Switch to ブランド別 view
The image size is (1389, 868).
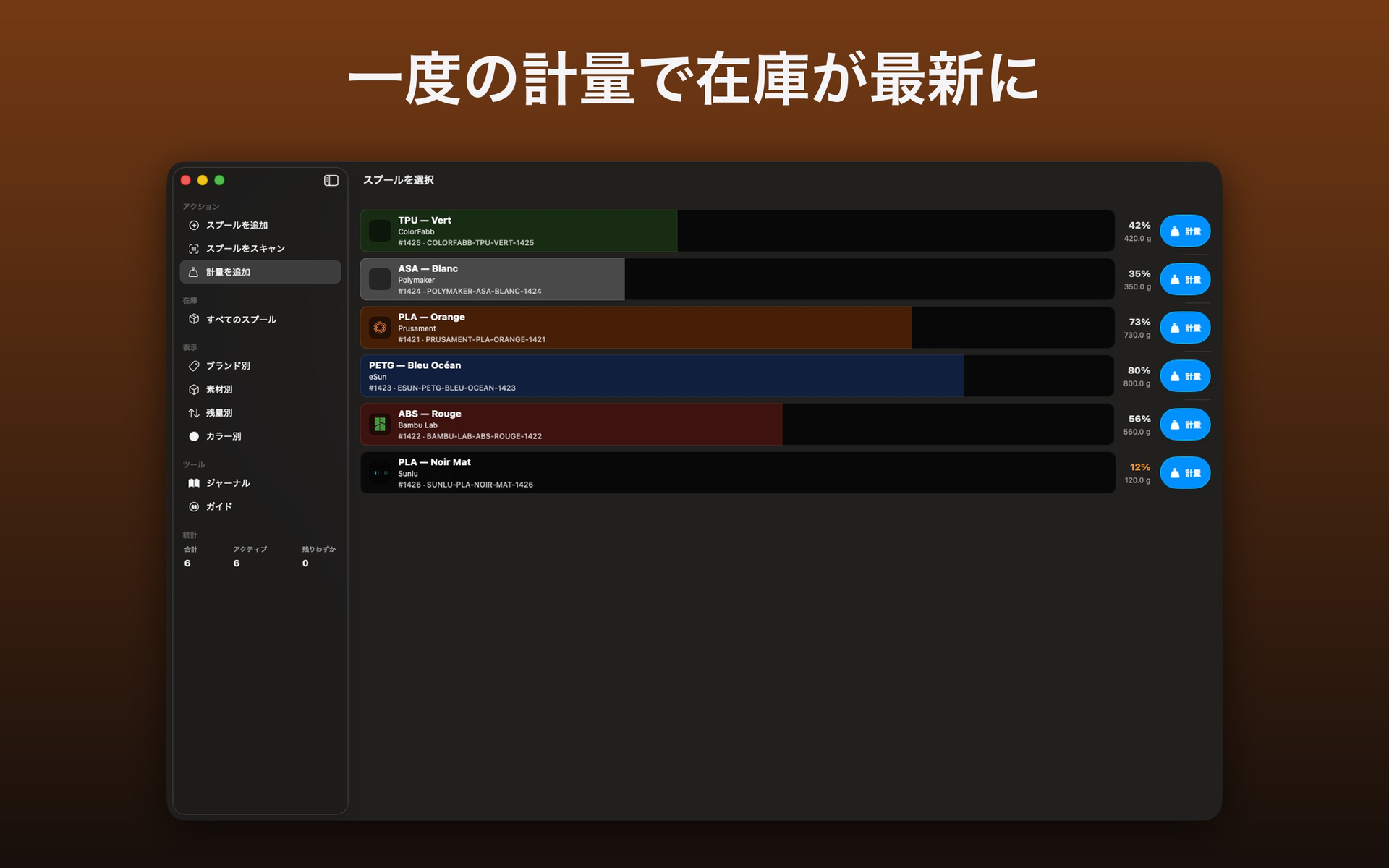click(x=260, y=366)
